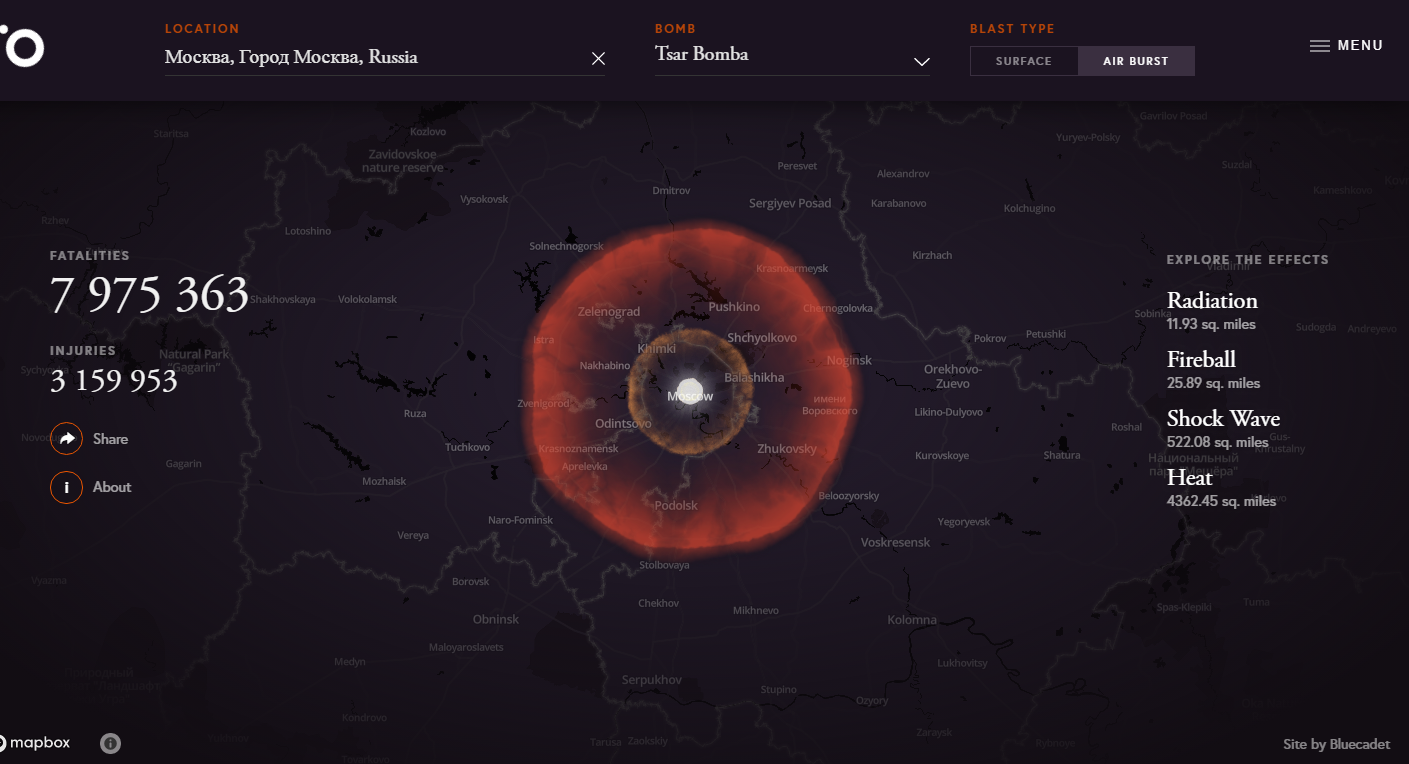Click the About text link
This screenshot has height=764, width=1409.
[x=112, y=487]
